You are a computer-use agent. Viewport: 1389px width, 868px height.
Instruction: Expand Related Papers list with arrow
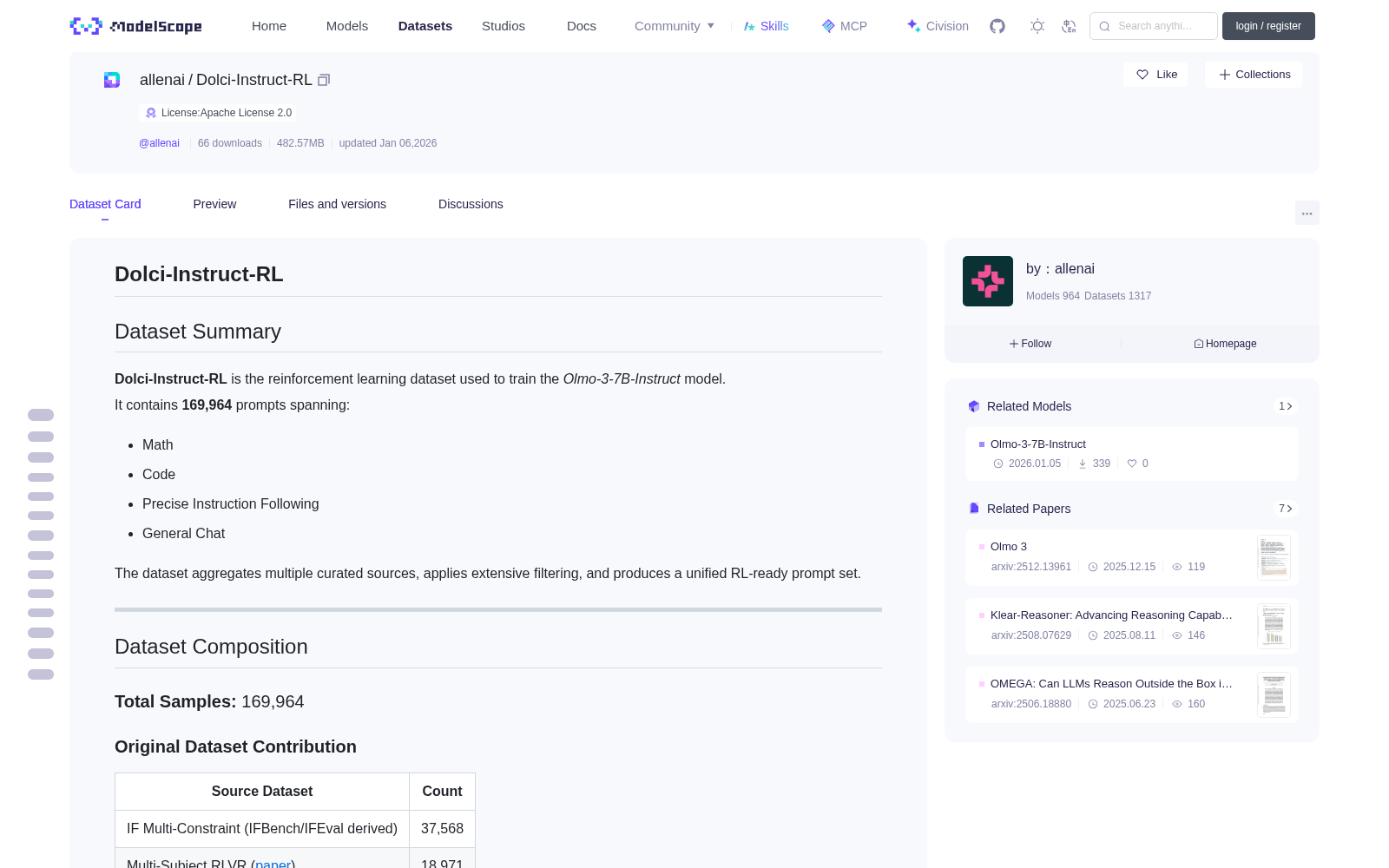click(x=1286, y=509)
